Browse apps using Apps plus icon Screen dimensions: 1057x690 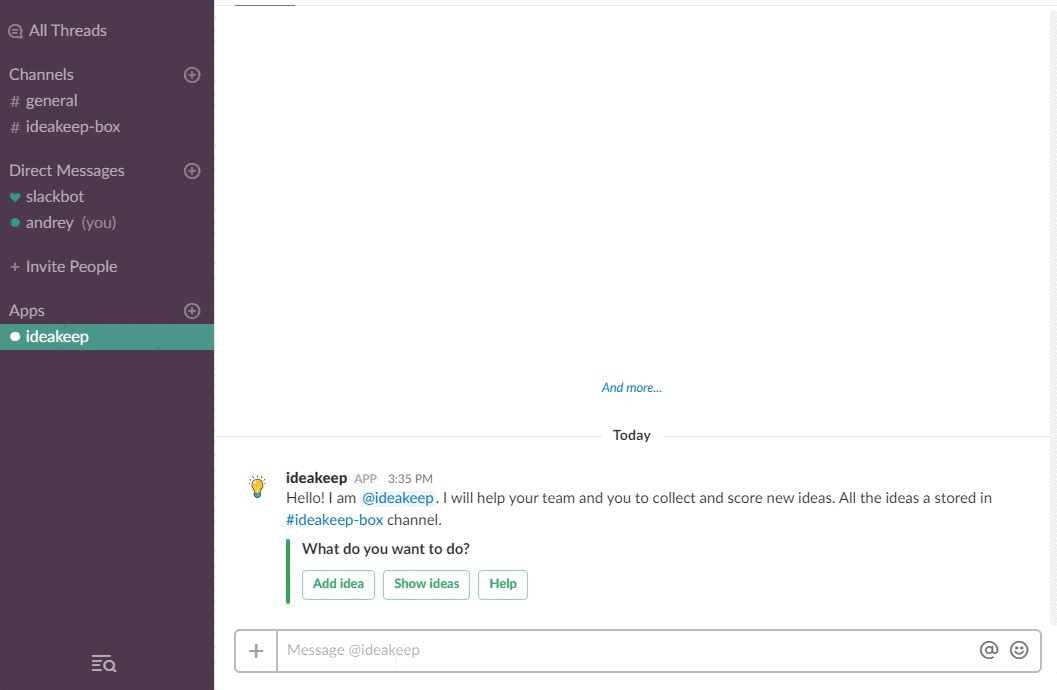coord(192,311)
